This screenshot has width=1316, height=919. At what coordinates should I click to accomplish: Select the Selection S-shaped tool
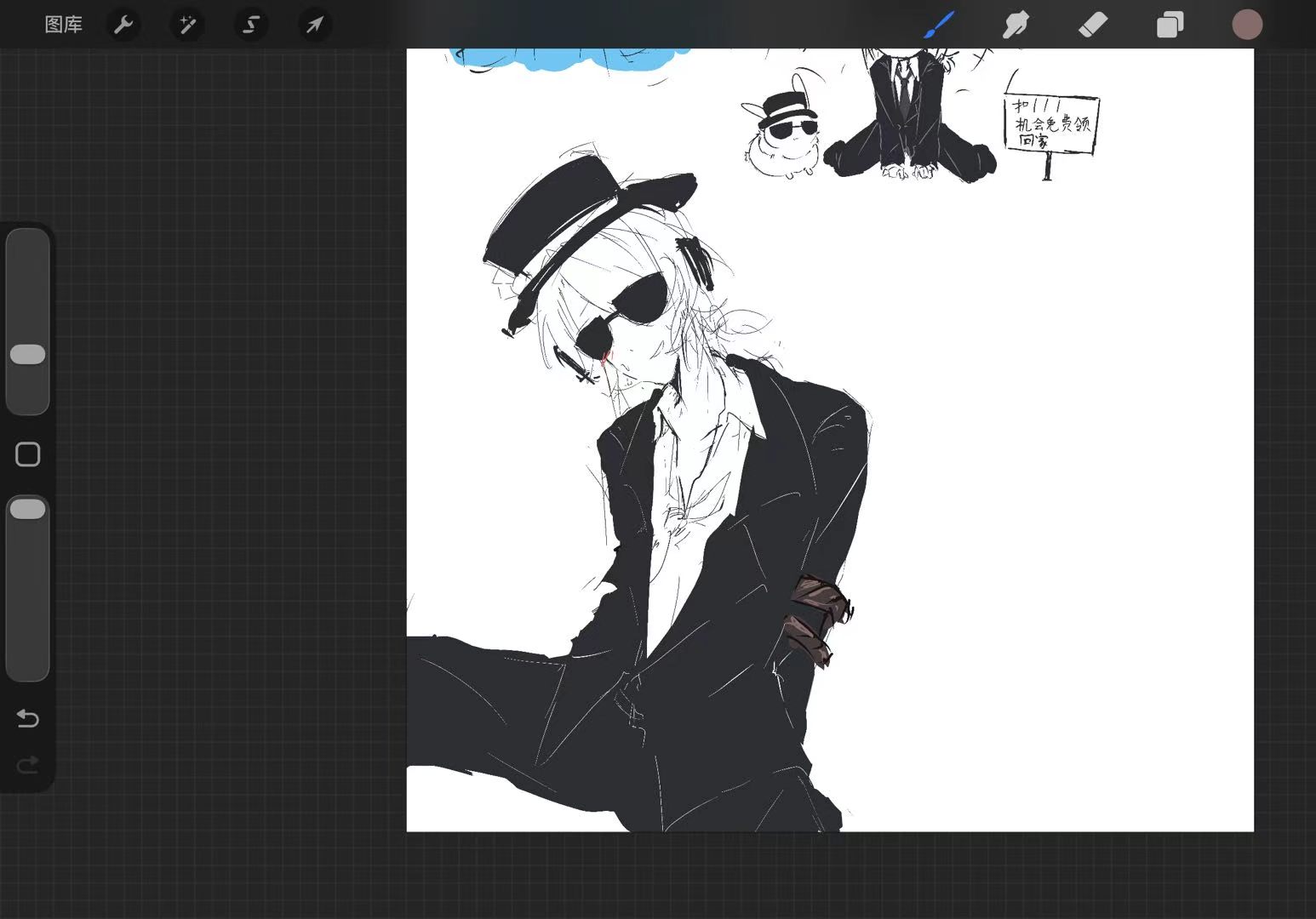click(251, 25)
